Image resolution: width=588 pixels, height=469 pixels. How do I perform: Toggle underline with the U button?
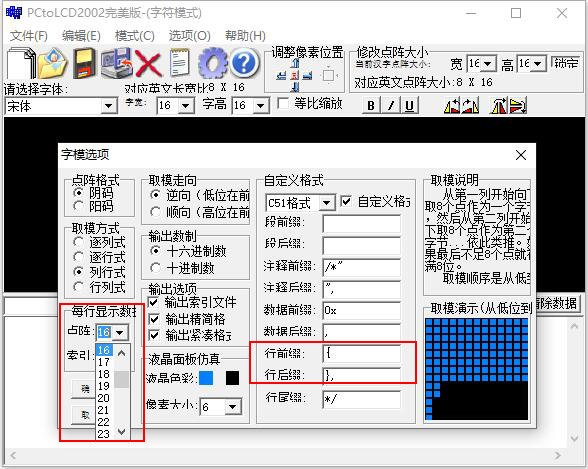410,105
